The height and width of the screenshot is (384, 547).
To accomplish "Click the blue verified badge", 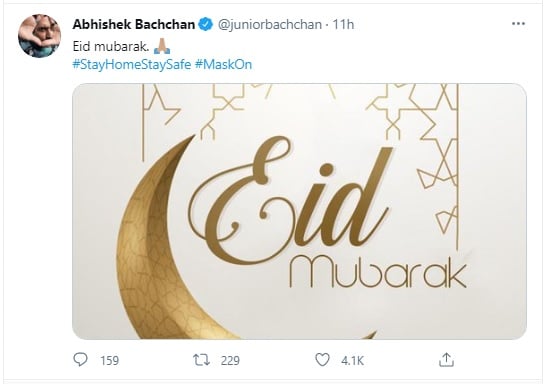I will (x=205, y=24).
